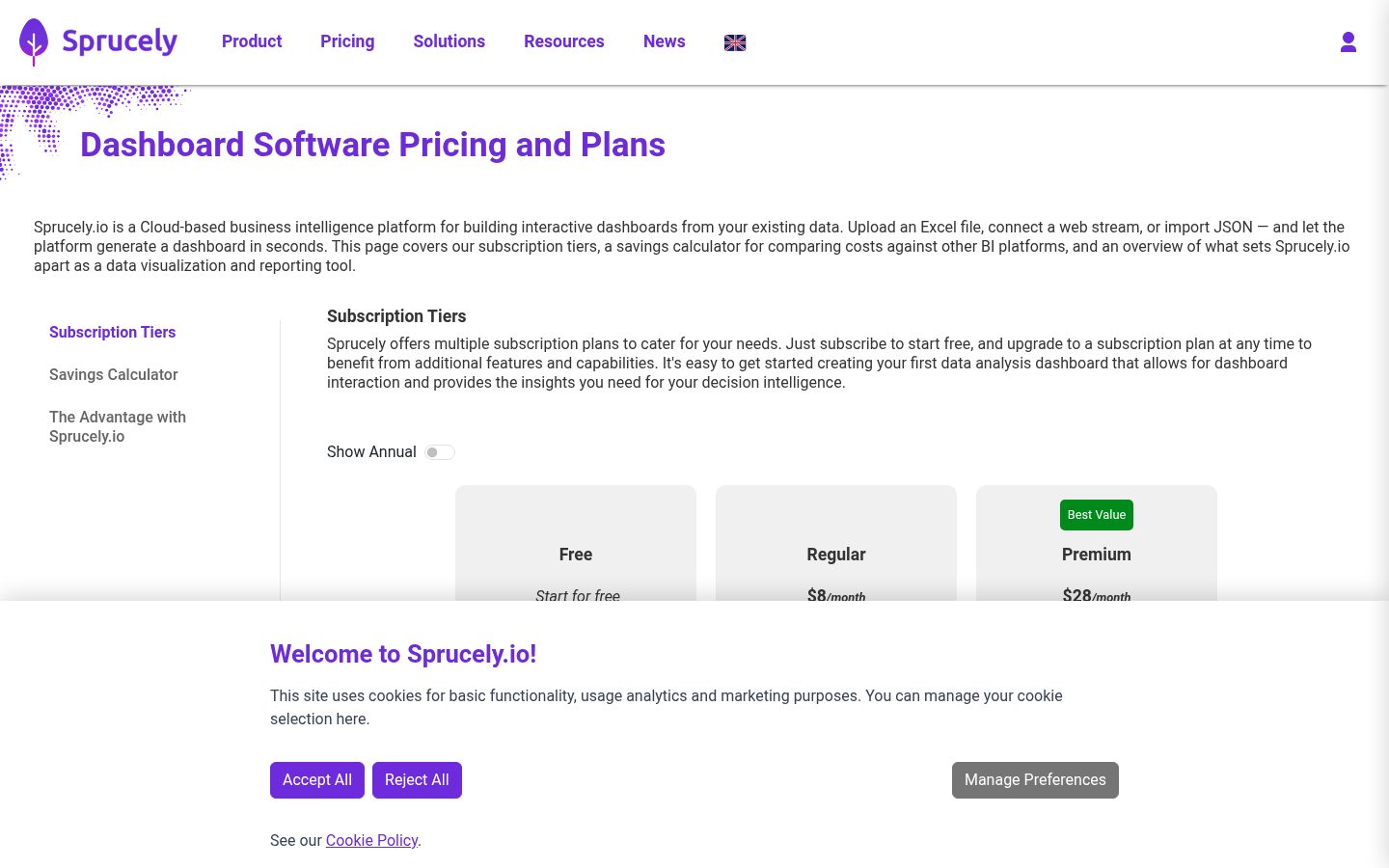Open the user account icon
This screenshot has height=868, width=1389.
[x=1348, y=41]
